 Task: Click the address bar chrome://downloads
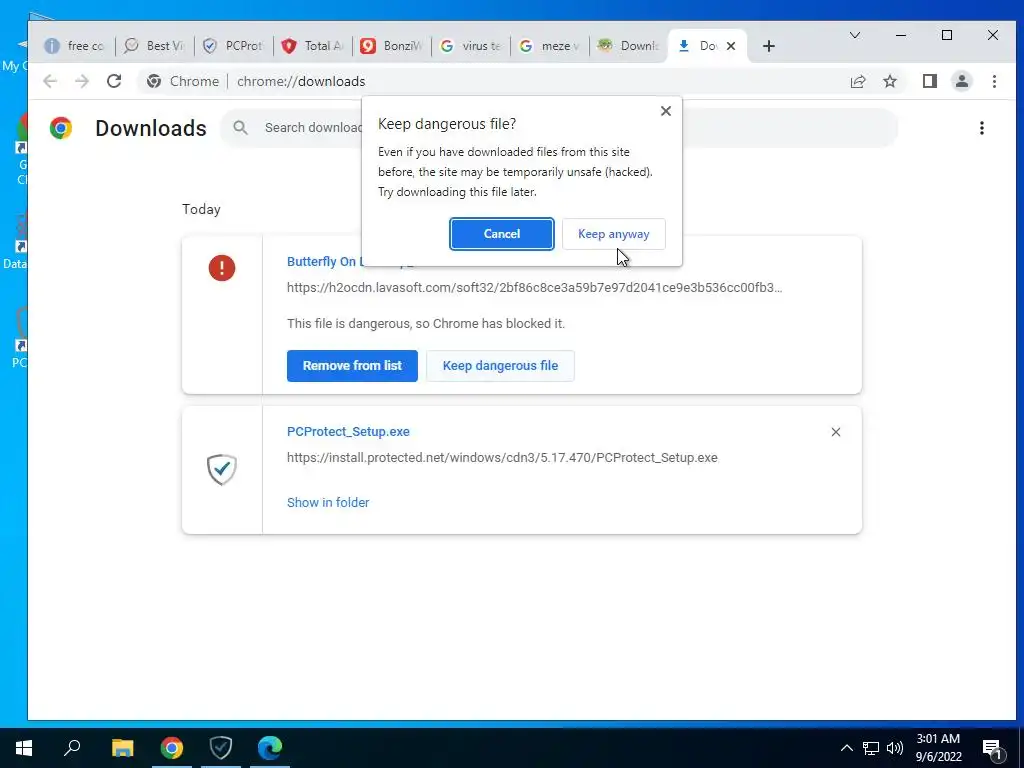click(301, 81)
